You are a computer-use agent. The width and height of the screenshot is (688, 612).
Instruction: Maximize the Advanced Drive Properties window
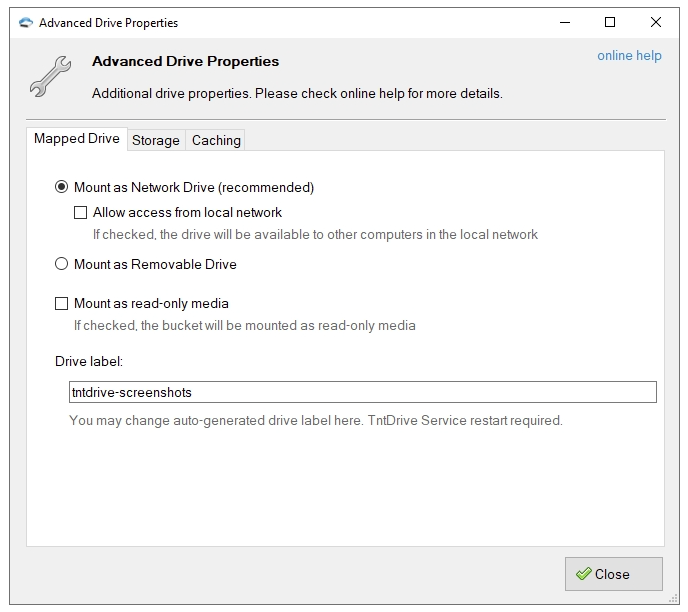pos(610,22)
